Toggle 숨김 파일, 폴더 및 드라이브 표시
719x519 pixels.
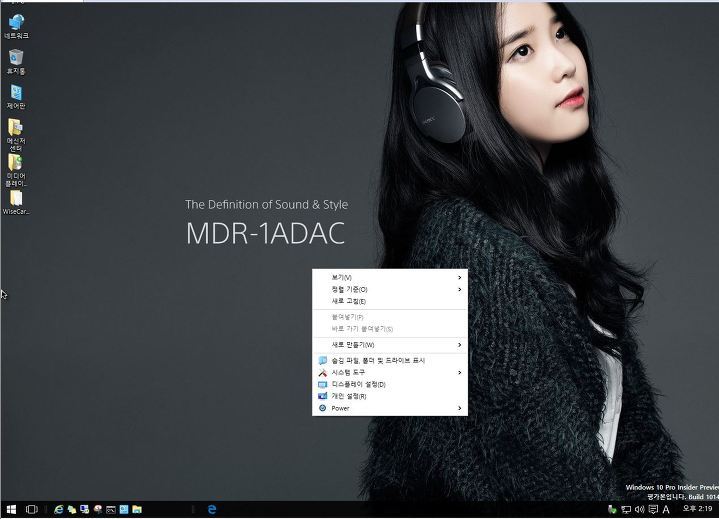pyautogui.click(x=390, y=361)
